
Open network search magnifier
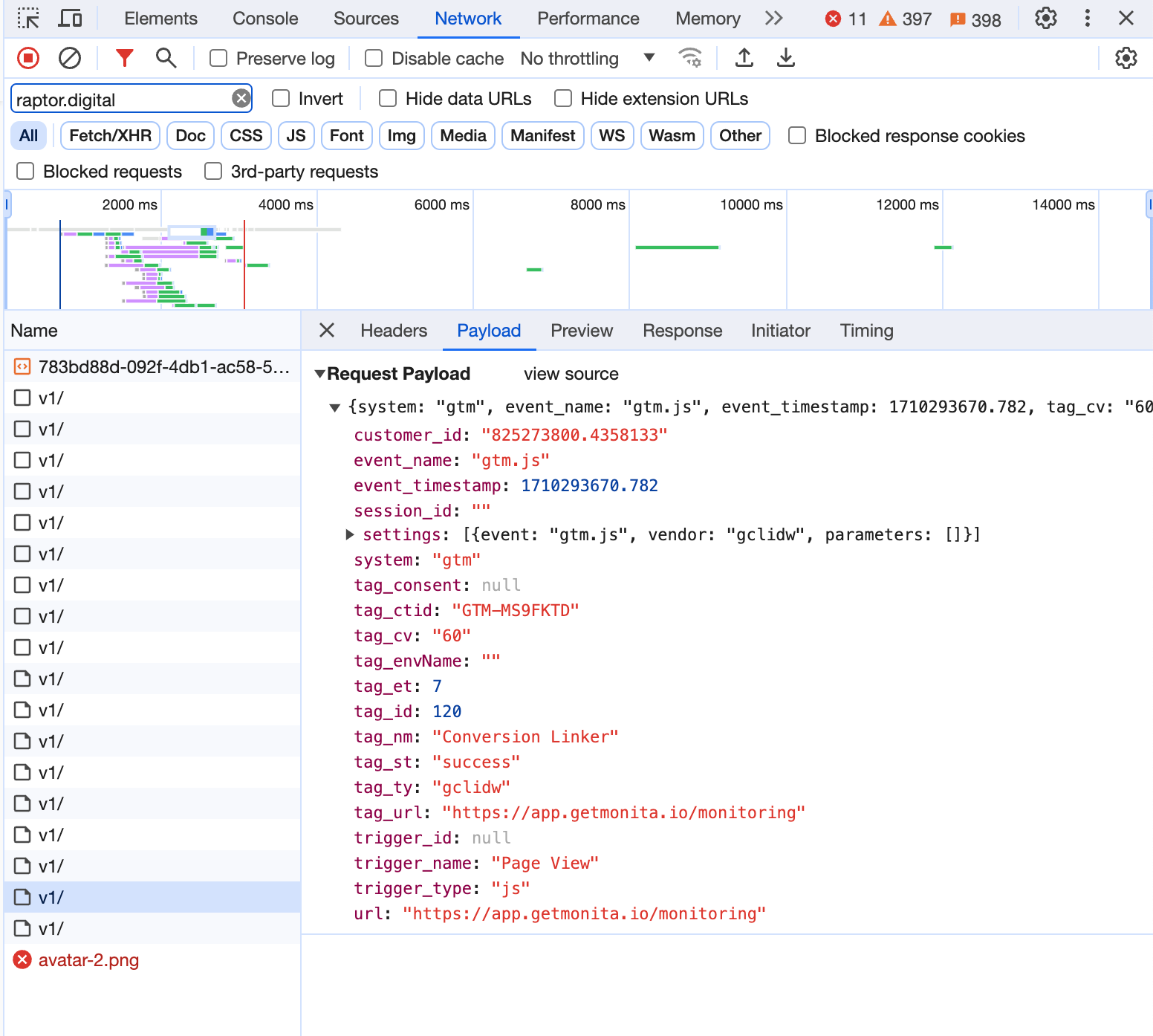(166, 58)
